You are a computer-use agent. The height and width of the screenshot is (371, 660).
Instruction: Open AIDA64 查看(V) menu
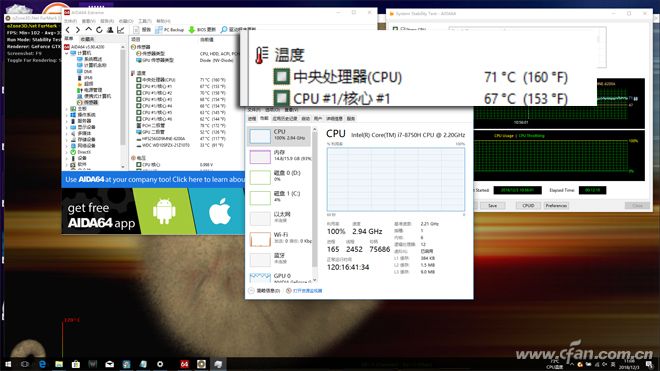tap(88, 21)
